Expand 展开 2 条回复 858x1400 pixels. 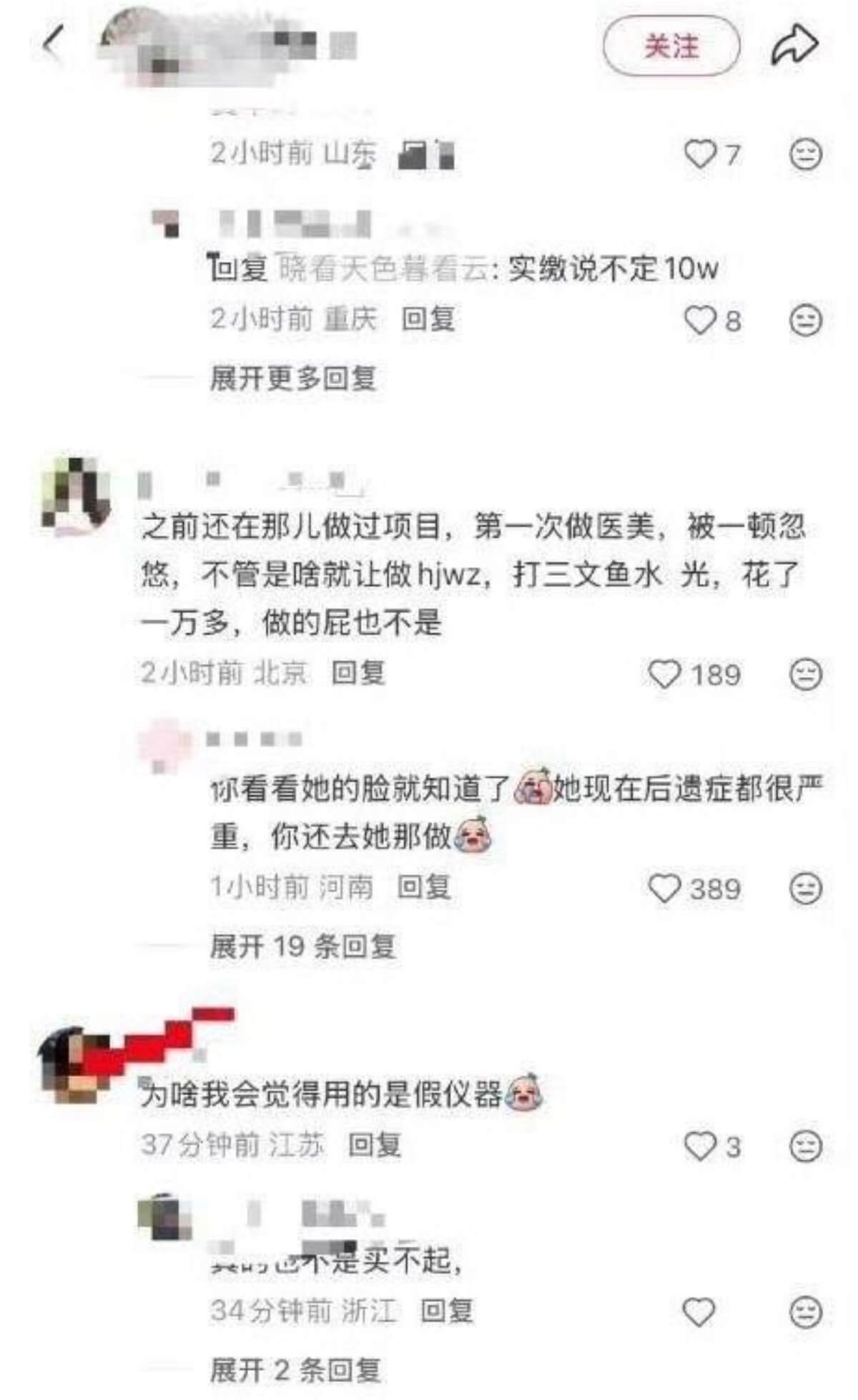tap(295, 1370)
